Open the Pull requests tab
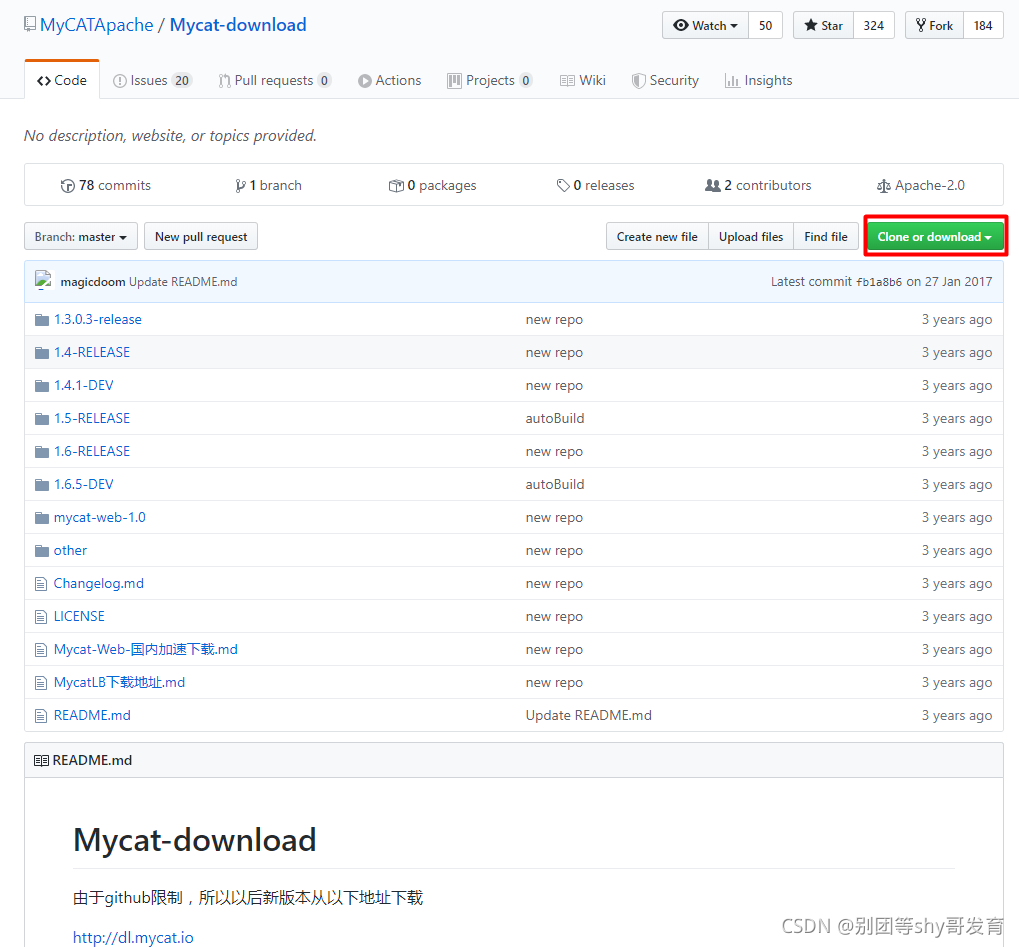 [274, 81]
